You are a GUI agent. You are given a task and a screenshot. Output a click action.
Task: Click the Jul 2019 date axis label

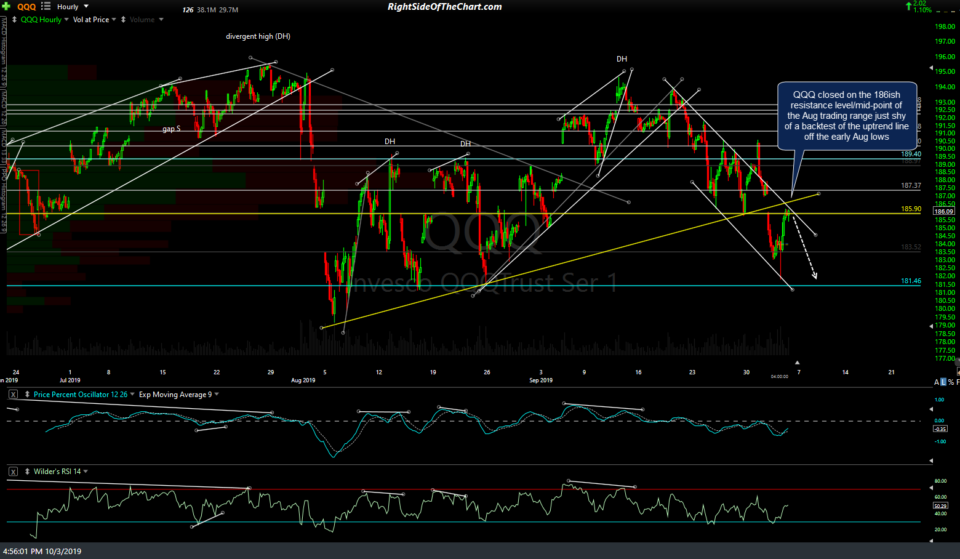[x=70, y=380]
